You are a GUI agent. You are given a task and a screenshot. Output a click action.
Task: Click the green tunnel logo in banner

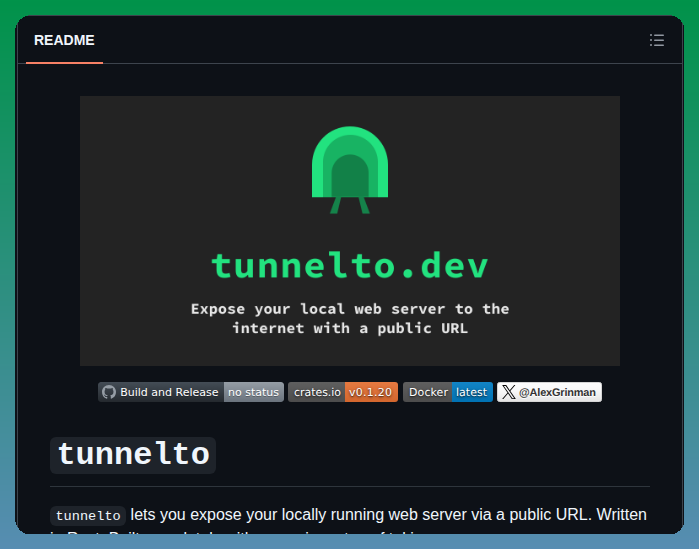350,170
